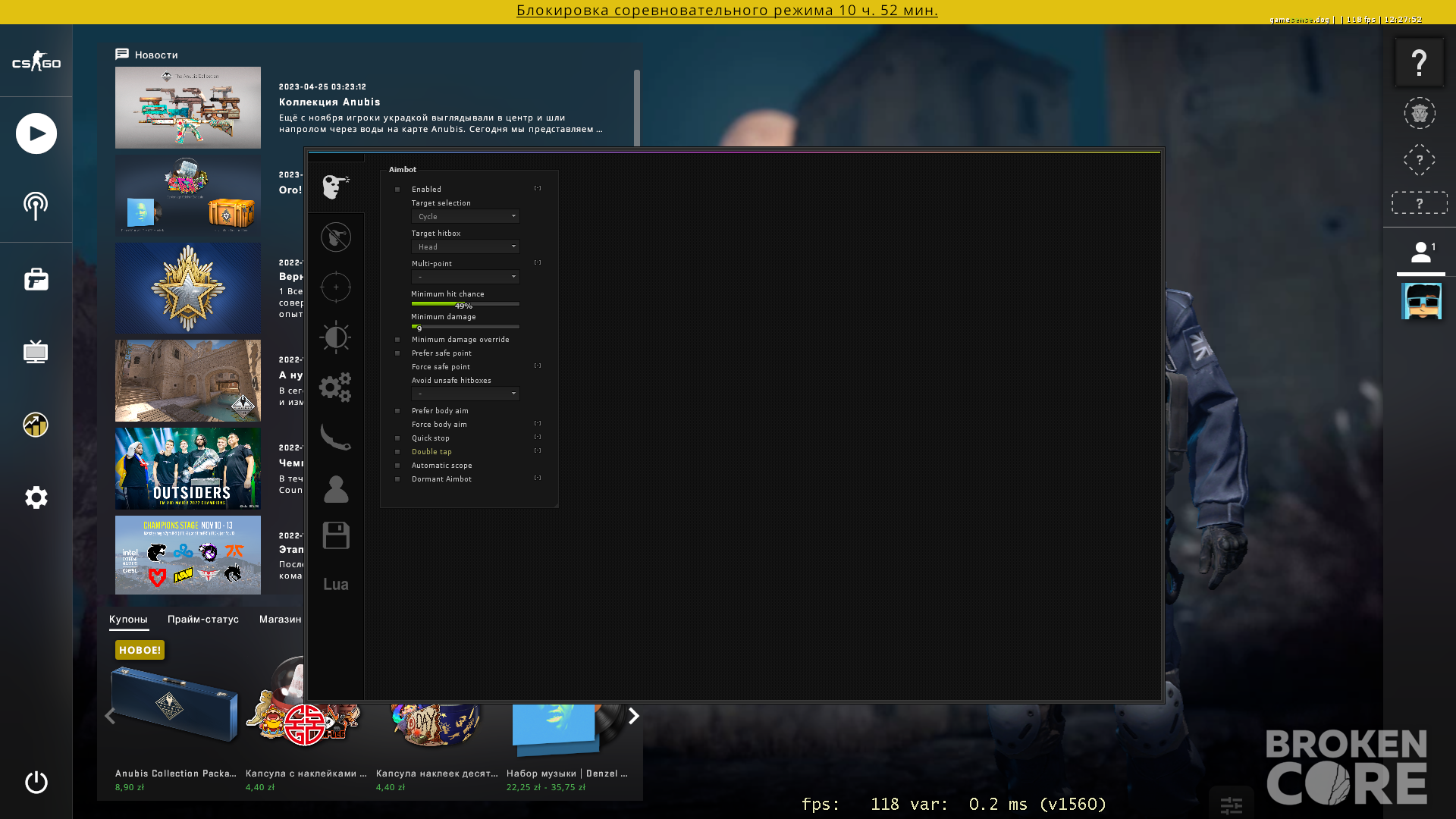Open the Lua scripts tab
1456x819 pixels.
point(335,584)
